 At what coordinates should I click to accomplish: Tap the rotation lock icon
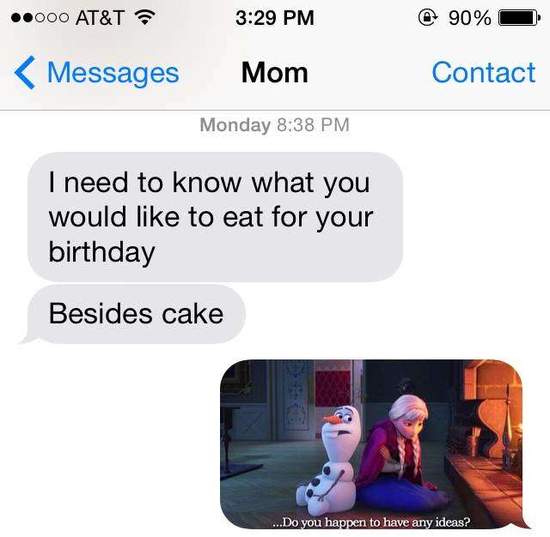coord(427,17)
